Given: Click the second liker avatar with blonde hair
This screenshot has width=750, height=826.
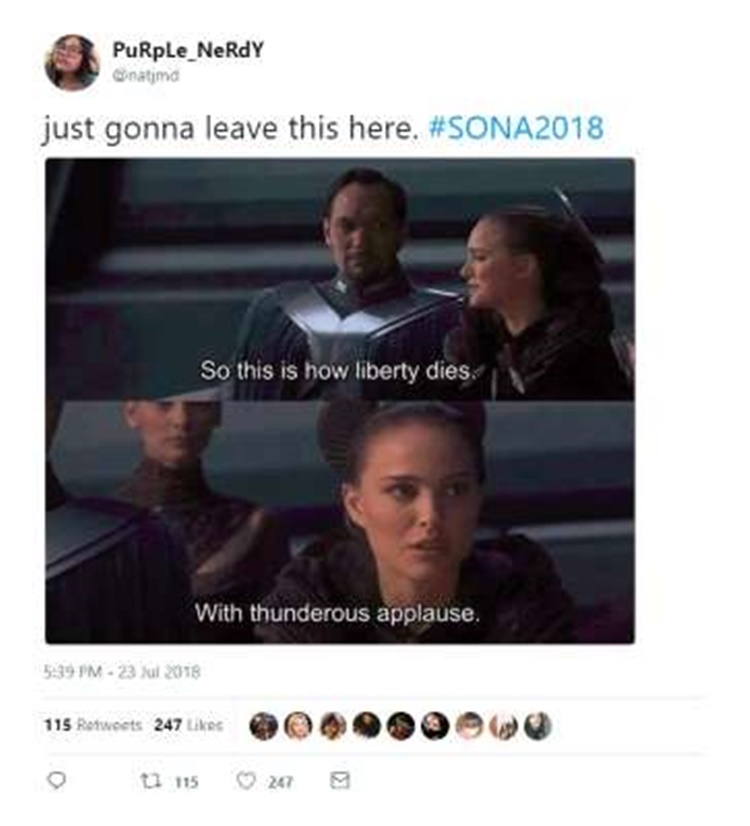Looking at the screenshot, I should point(298,726).
